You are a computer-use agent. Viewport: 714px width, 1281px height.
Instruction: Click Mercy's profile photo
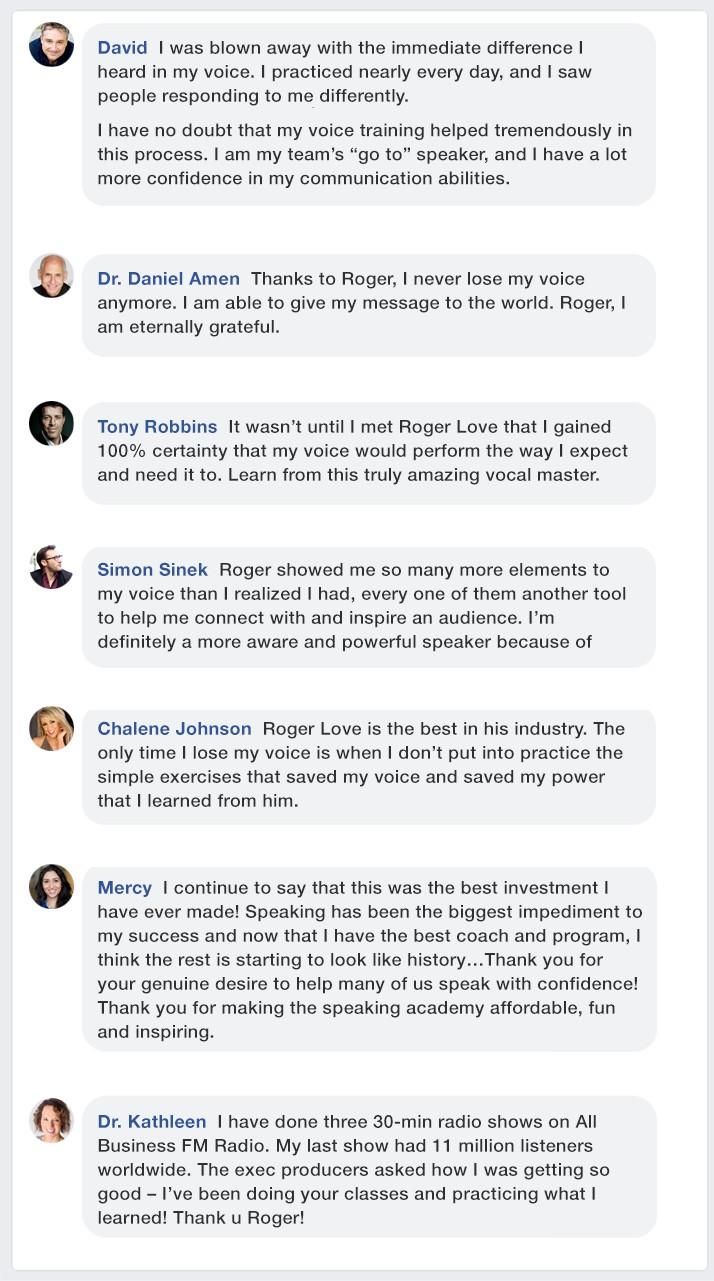[51, 886]
